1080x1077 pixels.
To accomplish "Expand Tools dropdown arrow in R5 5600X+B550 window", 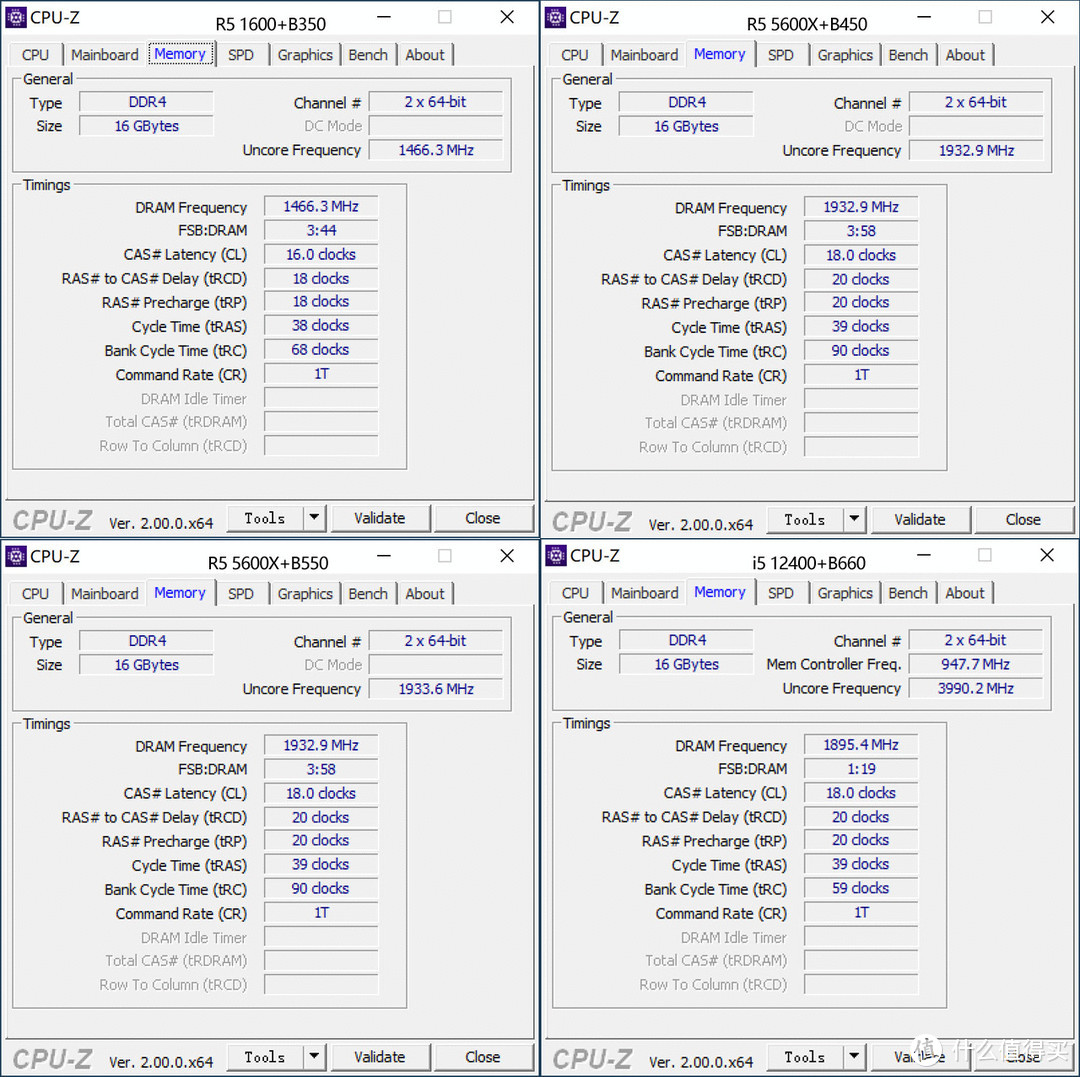I will coord(314,1057).
